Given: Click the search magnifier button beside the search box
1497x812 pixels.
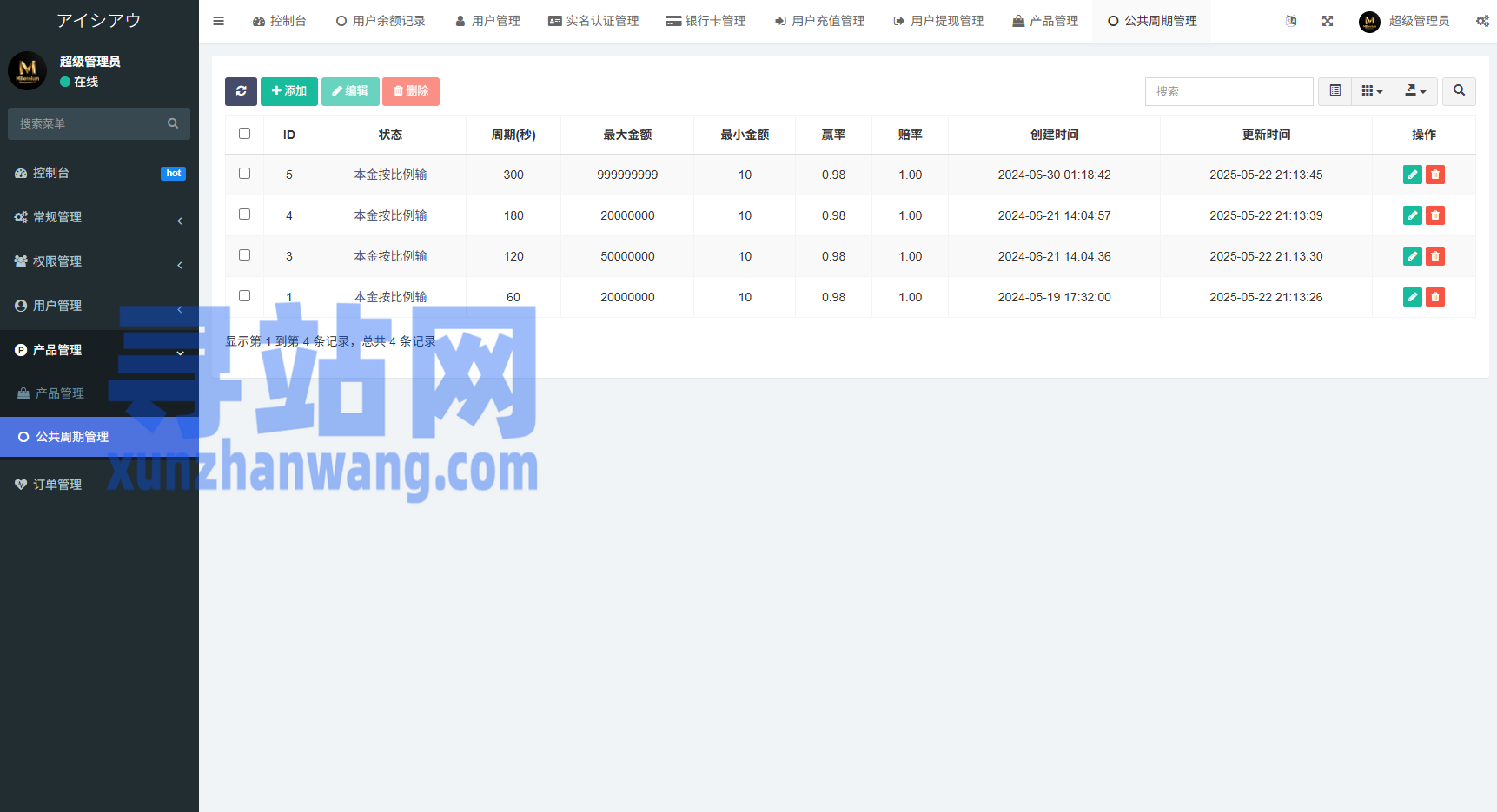Looking at the screenshot, I should point(1459,91).
